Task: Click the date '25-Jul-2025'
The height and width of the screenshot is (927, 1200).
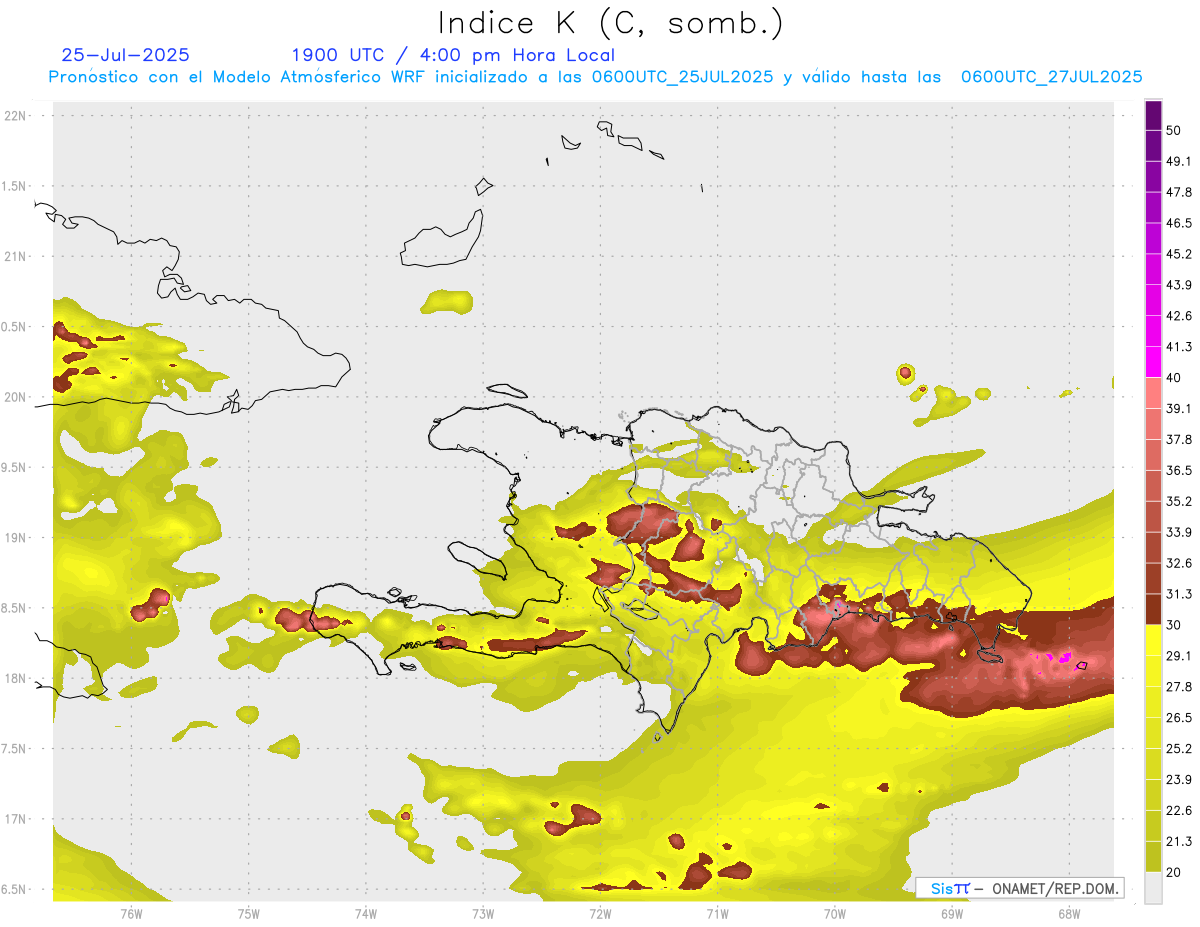Action: click(x=126, y=55)
